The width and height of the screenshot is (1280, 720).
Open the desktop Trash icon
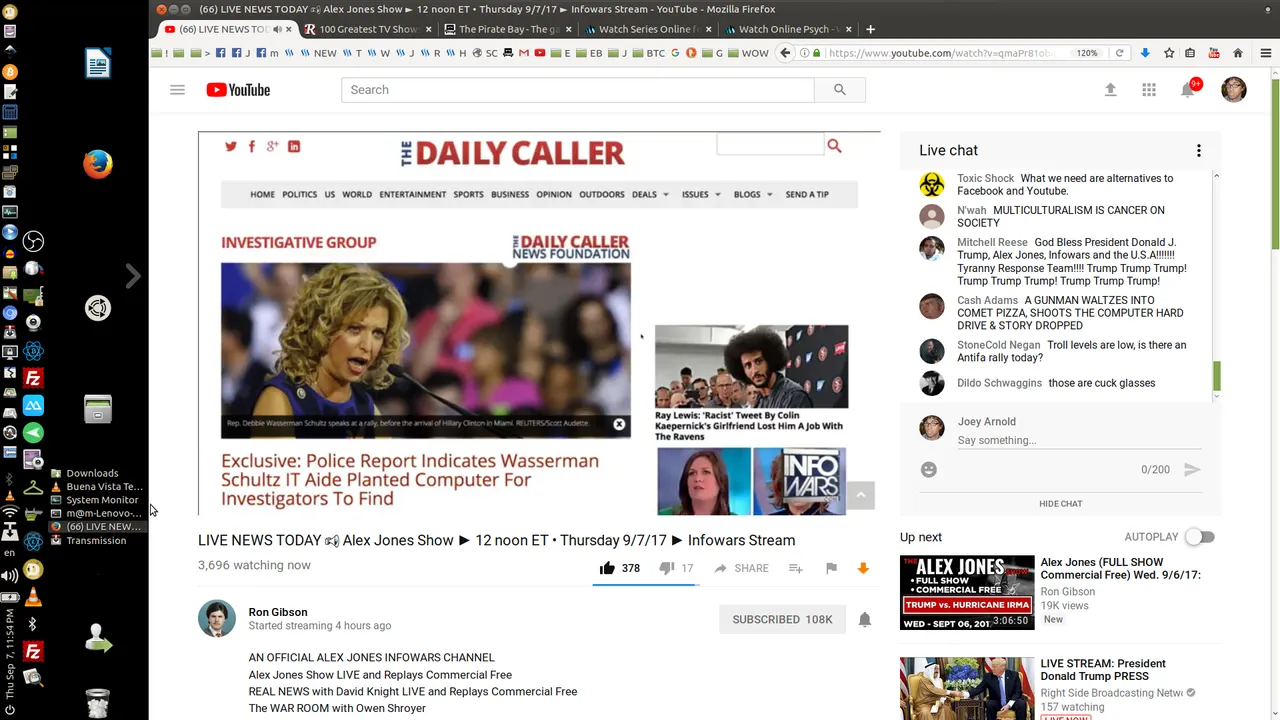coord(97,703)
